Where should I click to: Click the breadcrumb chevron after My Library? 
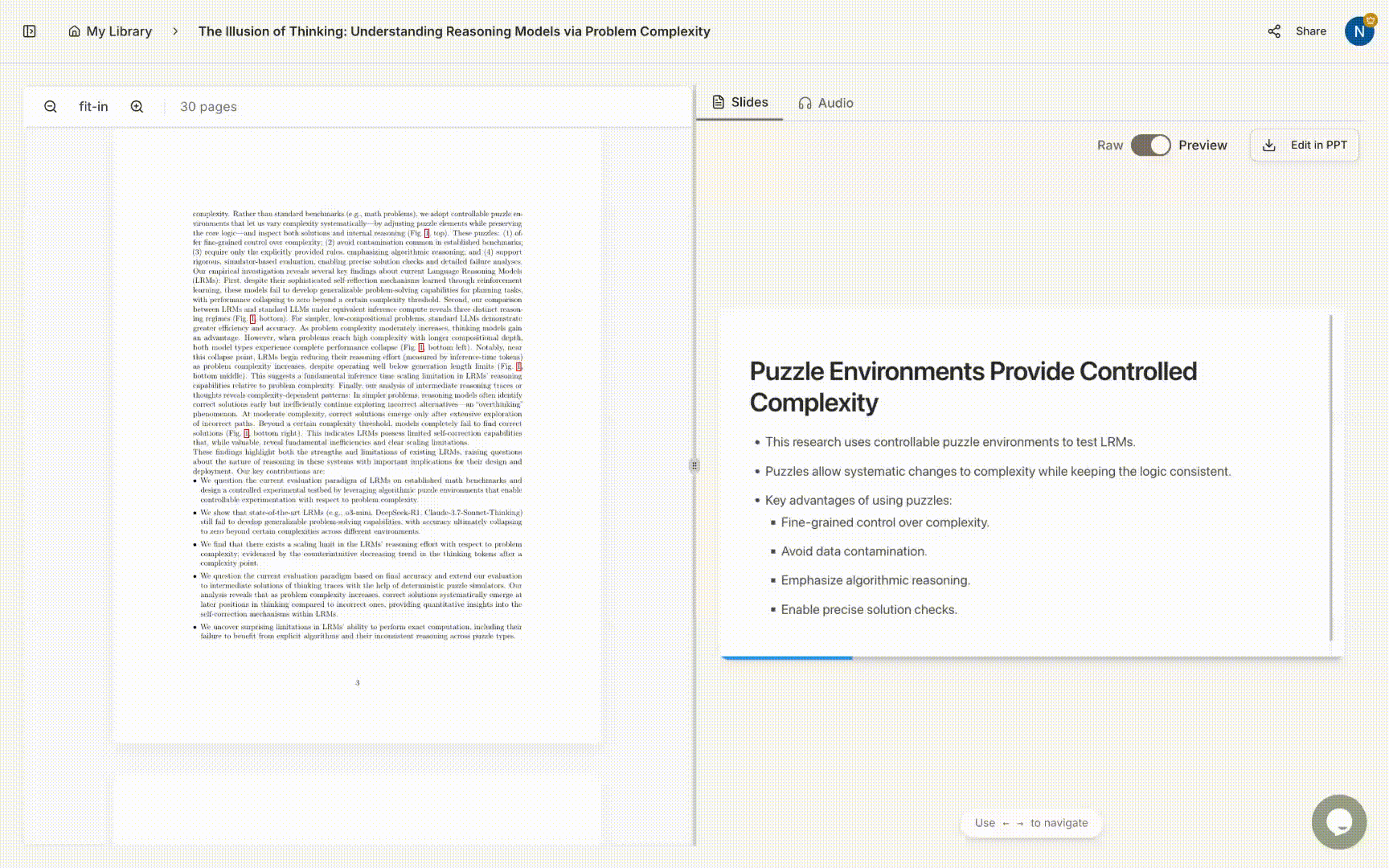pyautogui.click(x=175, y=31)
